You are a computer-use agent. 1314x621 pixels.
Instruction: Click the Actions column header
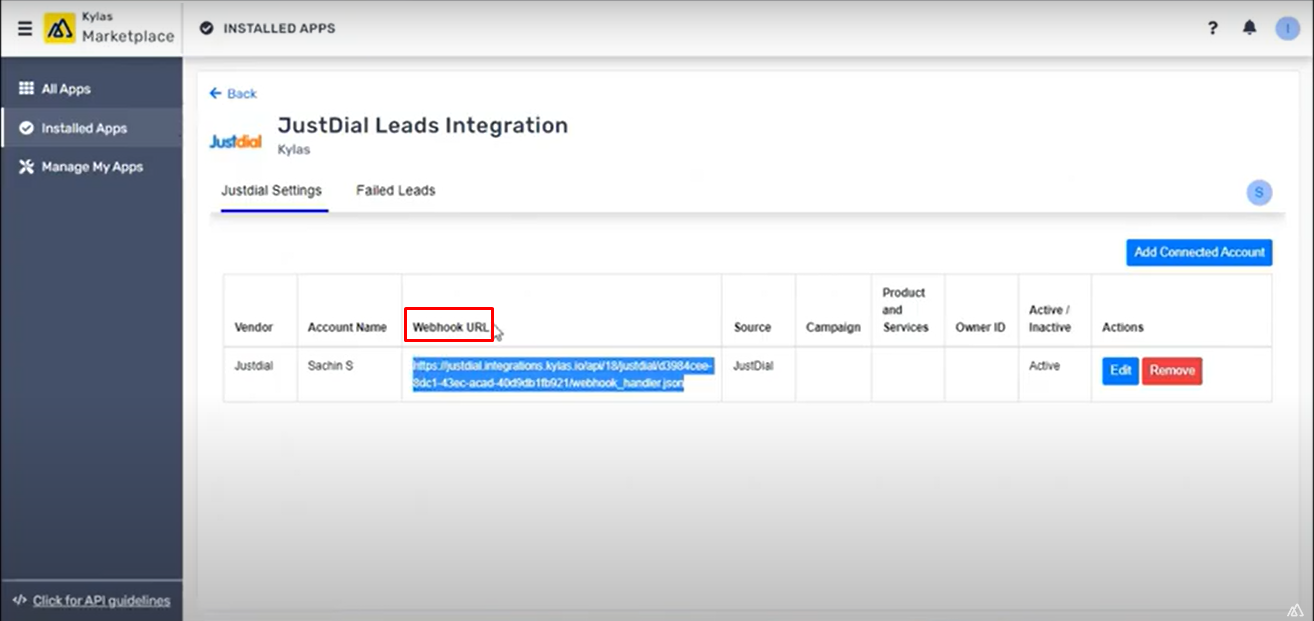[x=1123, y=327]
